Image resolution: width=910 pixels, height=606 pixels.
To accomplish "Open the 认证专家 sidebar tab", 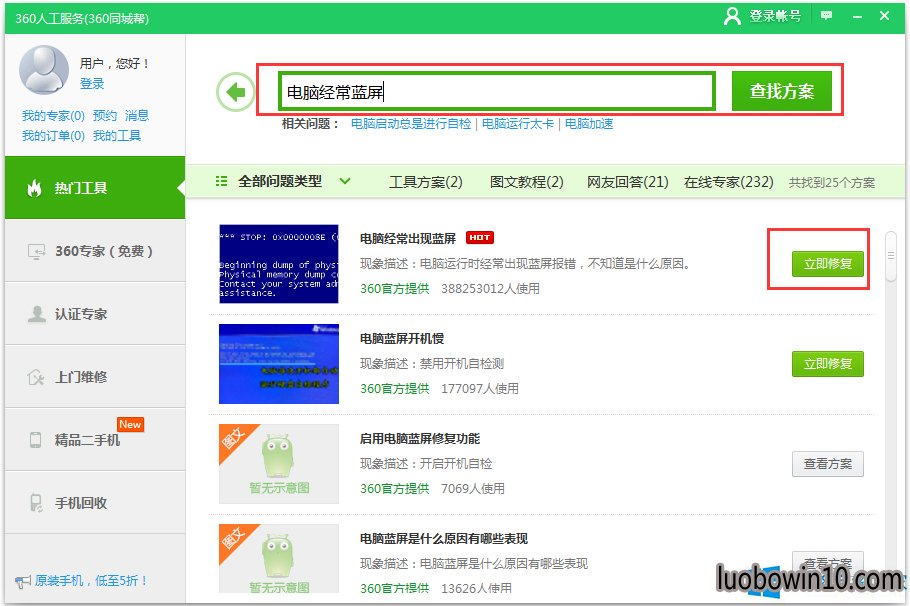I will tap(95, 314).
